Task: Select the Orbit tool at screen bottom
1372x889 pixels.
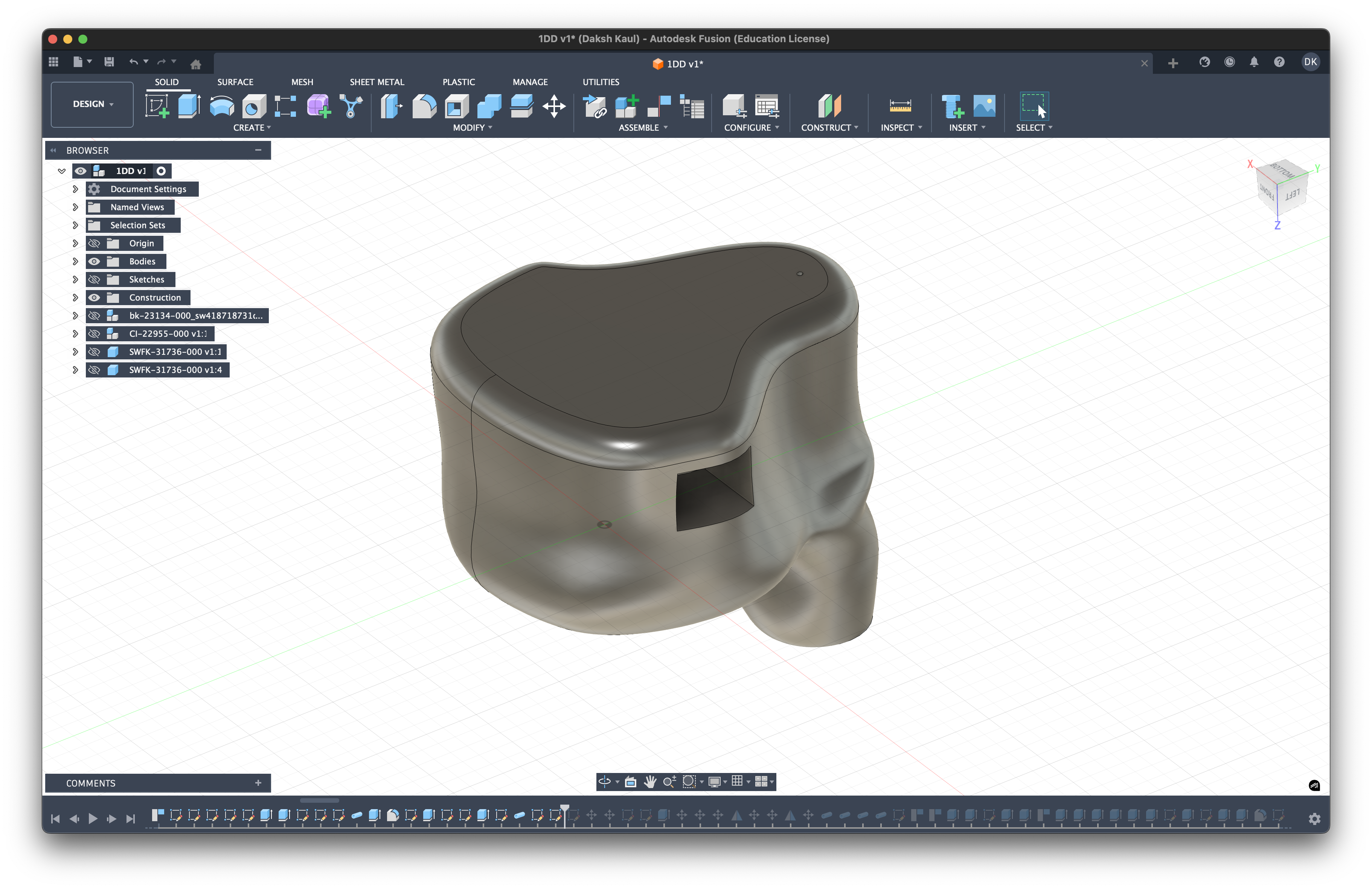Action: click(605, 782)
